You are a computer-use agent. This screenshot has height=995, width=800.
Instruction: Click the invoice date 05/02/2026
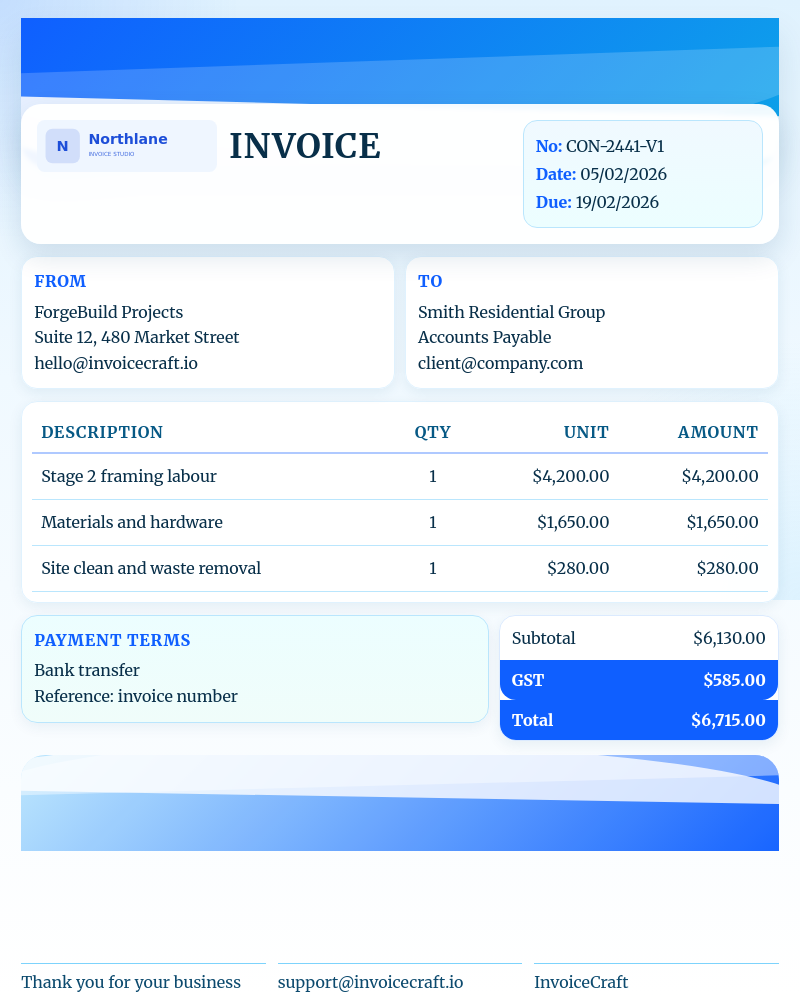click(x=623, y=175)
